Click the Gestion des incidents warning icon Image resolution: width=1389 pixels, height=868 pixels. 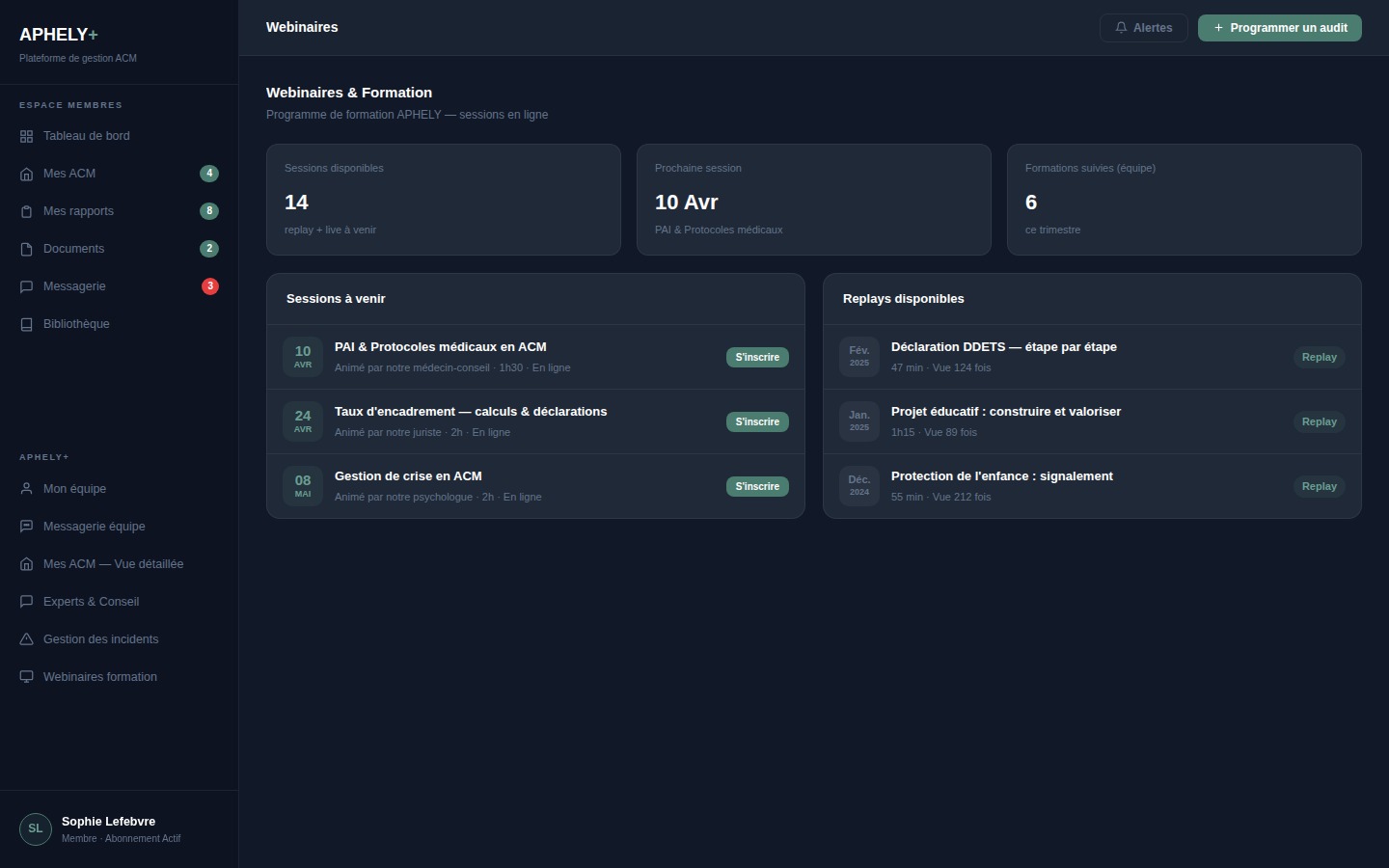pyautogui.click(x=26, y=639)
